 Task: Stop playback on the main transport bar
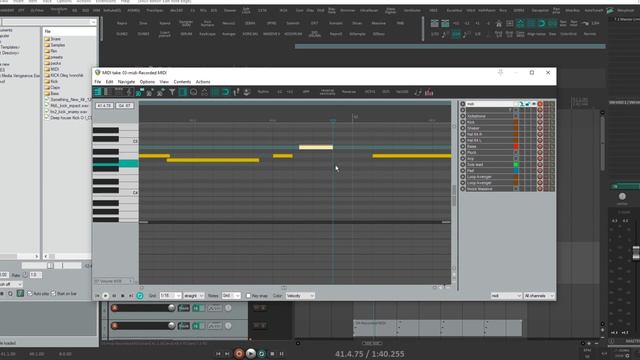pyautogui.click(x=272, y=353)
